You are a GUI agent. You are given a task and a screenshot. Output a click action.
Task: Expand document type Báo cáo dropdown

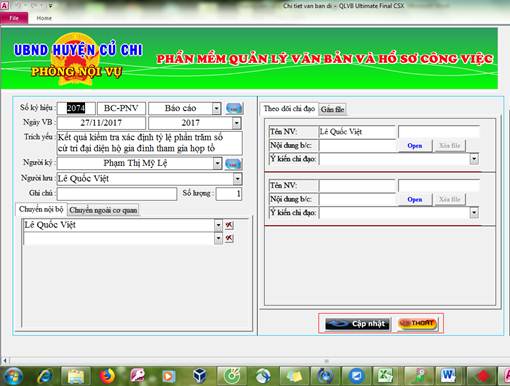point(216,108)
